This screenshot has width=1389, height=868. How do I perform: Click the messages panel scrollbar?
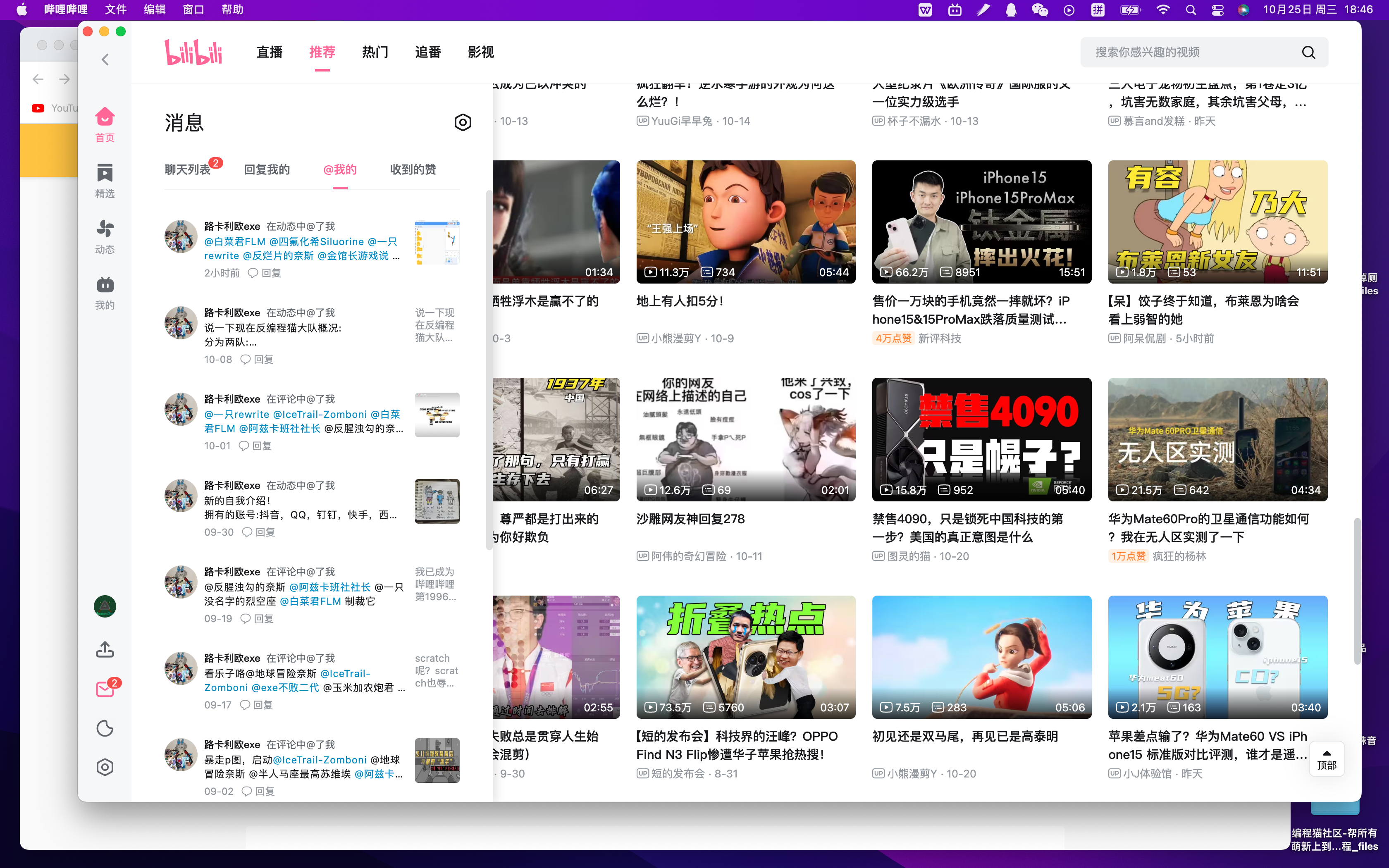[x=489, y=370]
